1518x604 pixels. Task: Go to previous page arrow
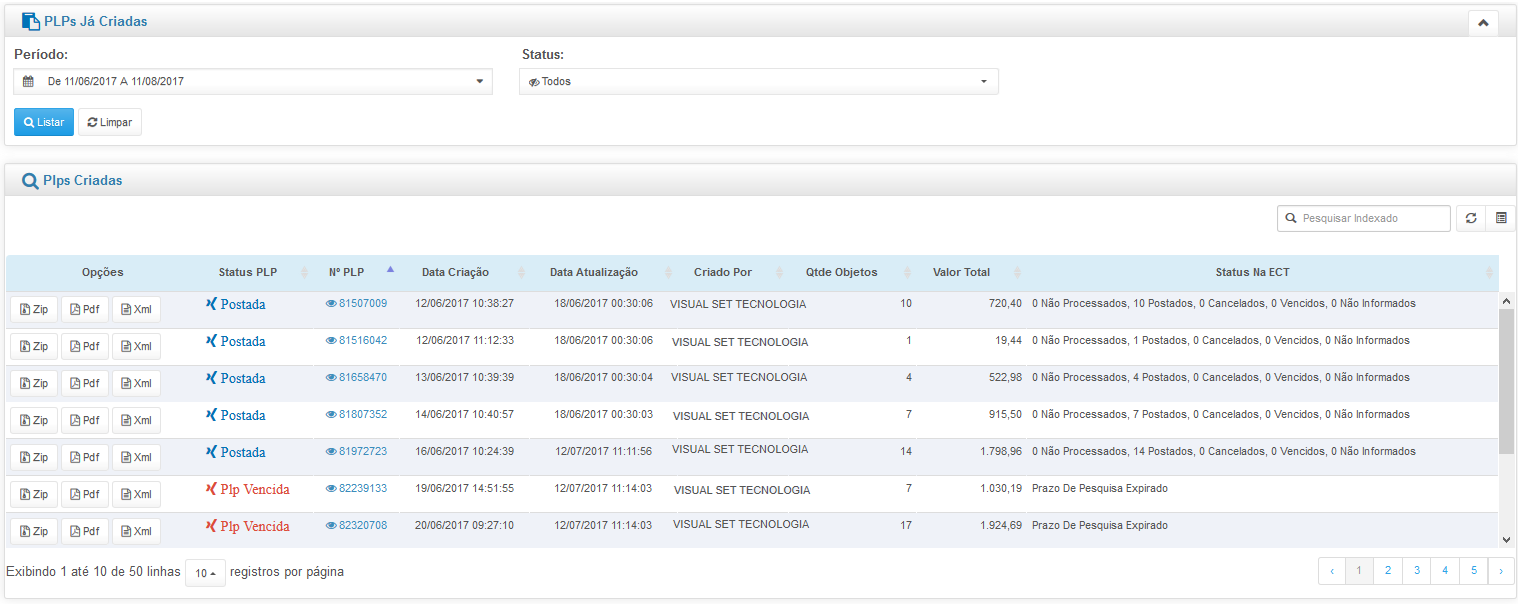point(1332,571)
